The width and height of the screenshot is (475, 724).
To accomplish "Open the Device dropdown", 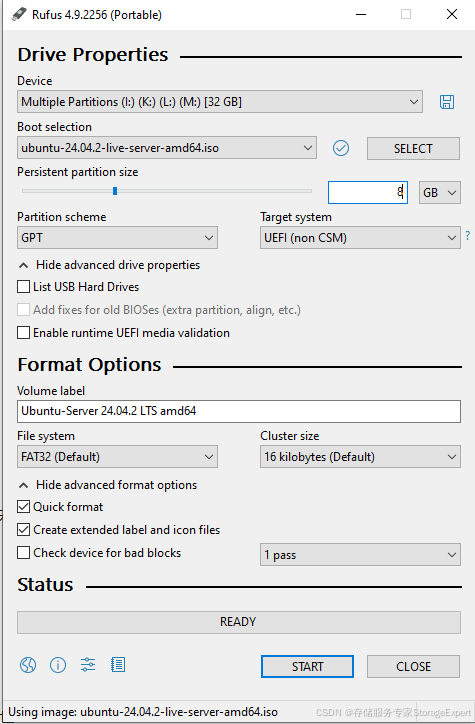I will click(x=220, y=102).
